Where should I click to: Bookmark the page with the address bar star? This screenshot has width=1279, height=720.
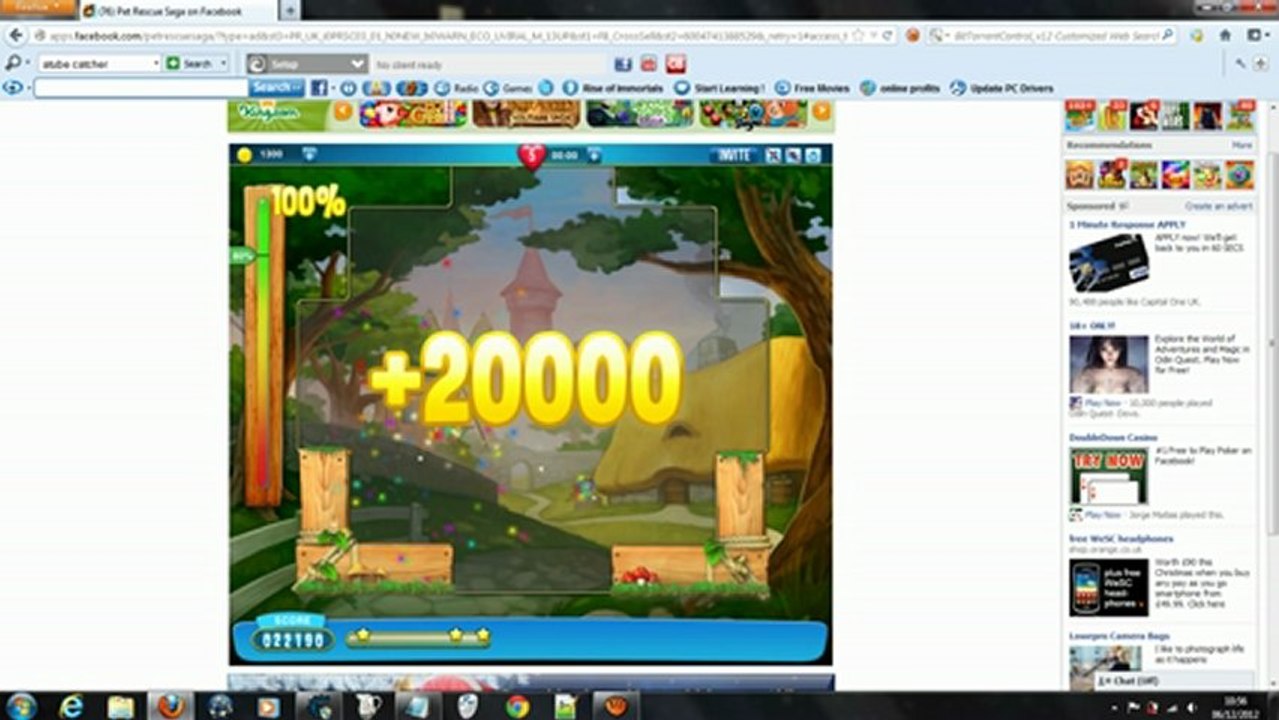[859, 35]
